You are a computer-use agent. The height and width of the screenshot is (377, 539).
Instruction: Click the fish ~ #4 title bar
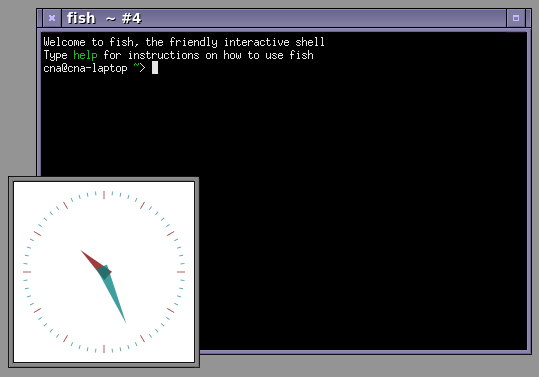pyautogui.click(x=284, y=18)
